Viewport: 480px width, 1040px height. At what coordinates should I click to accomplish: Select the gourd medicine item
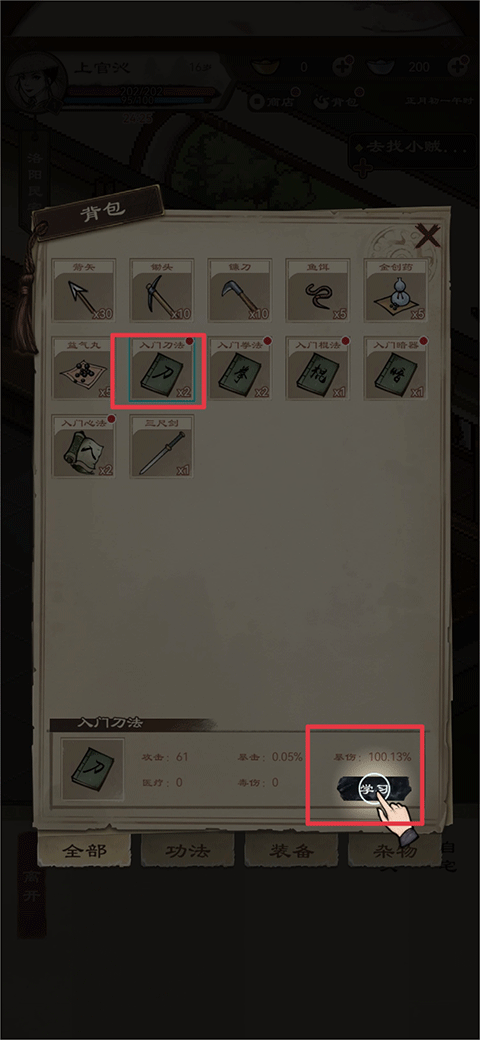[x=396, y=291]
